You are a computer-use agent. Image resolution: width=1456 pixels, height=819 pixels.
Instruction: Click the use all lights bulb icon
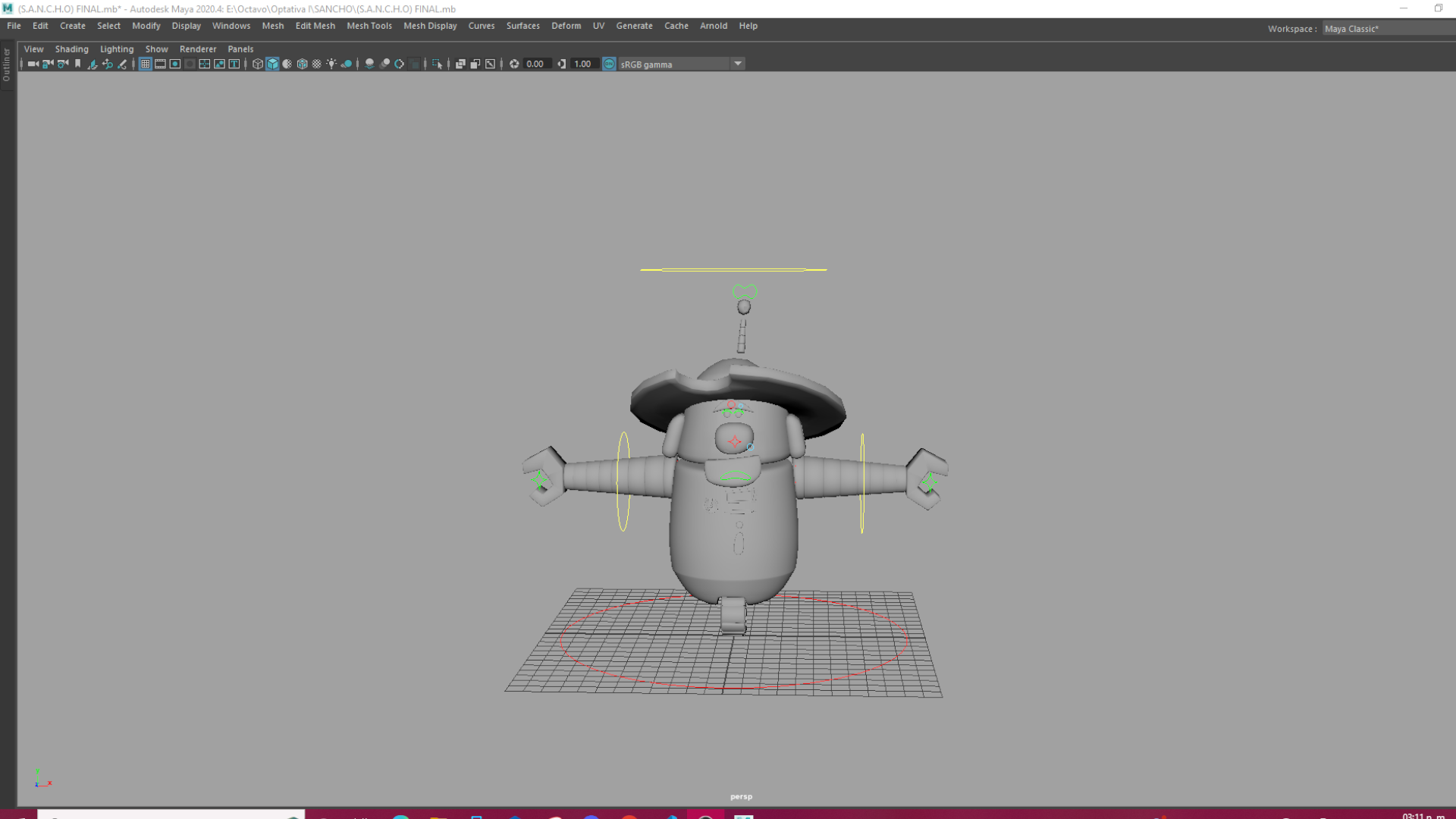[331, 64]
